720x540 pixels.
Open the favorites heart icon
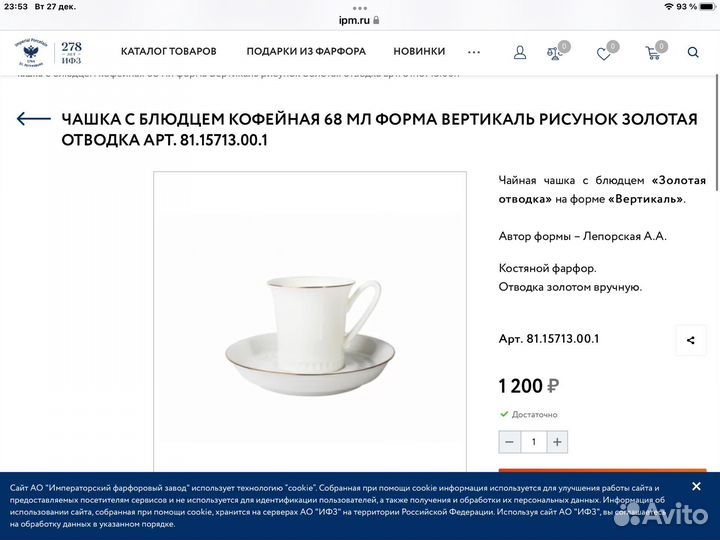pyautogui.click(x=603, y=54)
